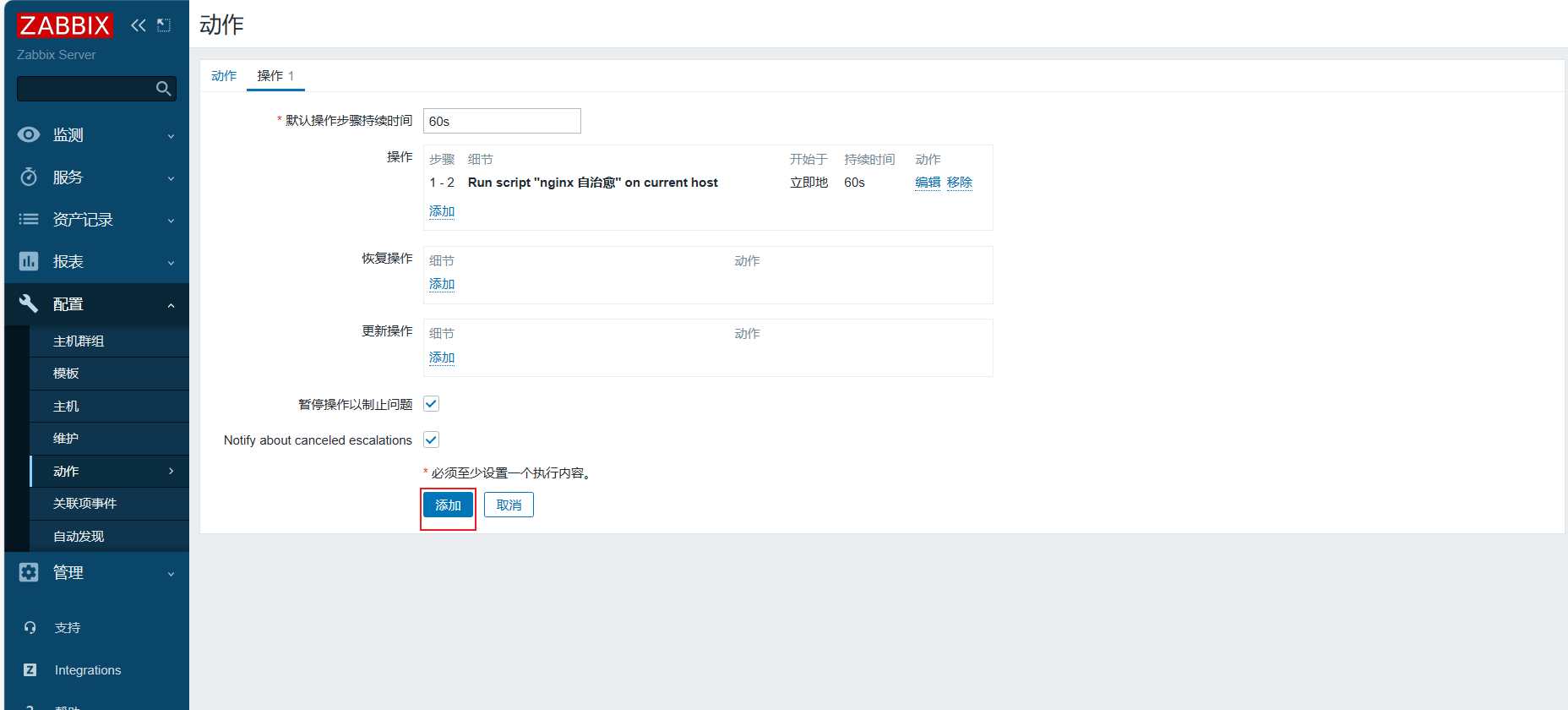This screenshot has width=1568, height=710.
Task: Open 自动发现 in sidebar
Action: coord(79,536)
